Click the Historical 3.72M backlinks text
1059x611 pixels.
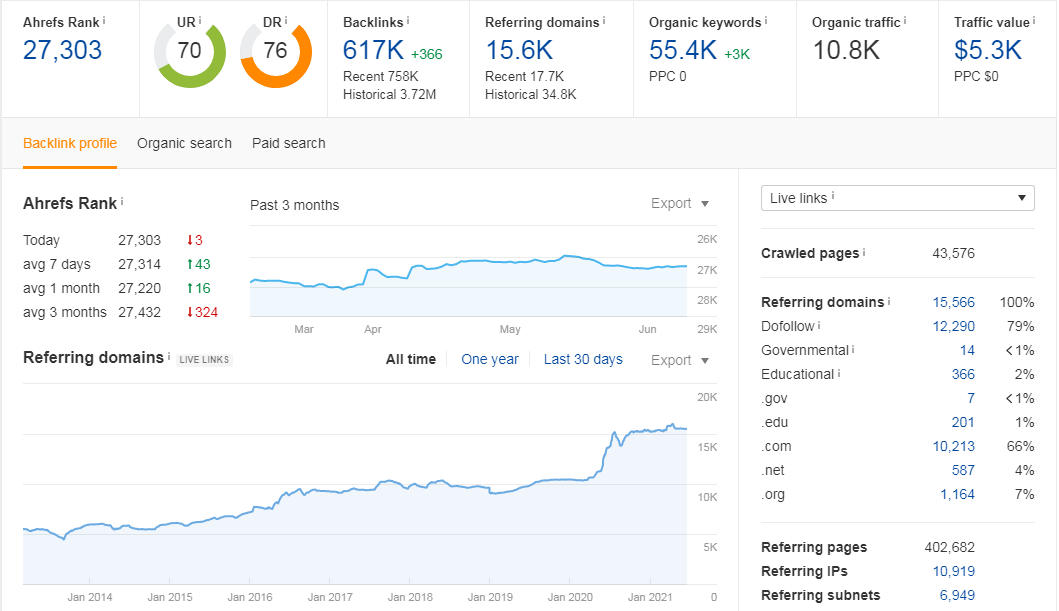point(389,95)
